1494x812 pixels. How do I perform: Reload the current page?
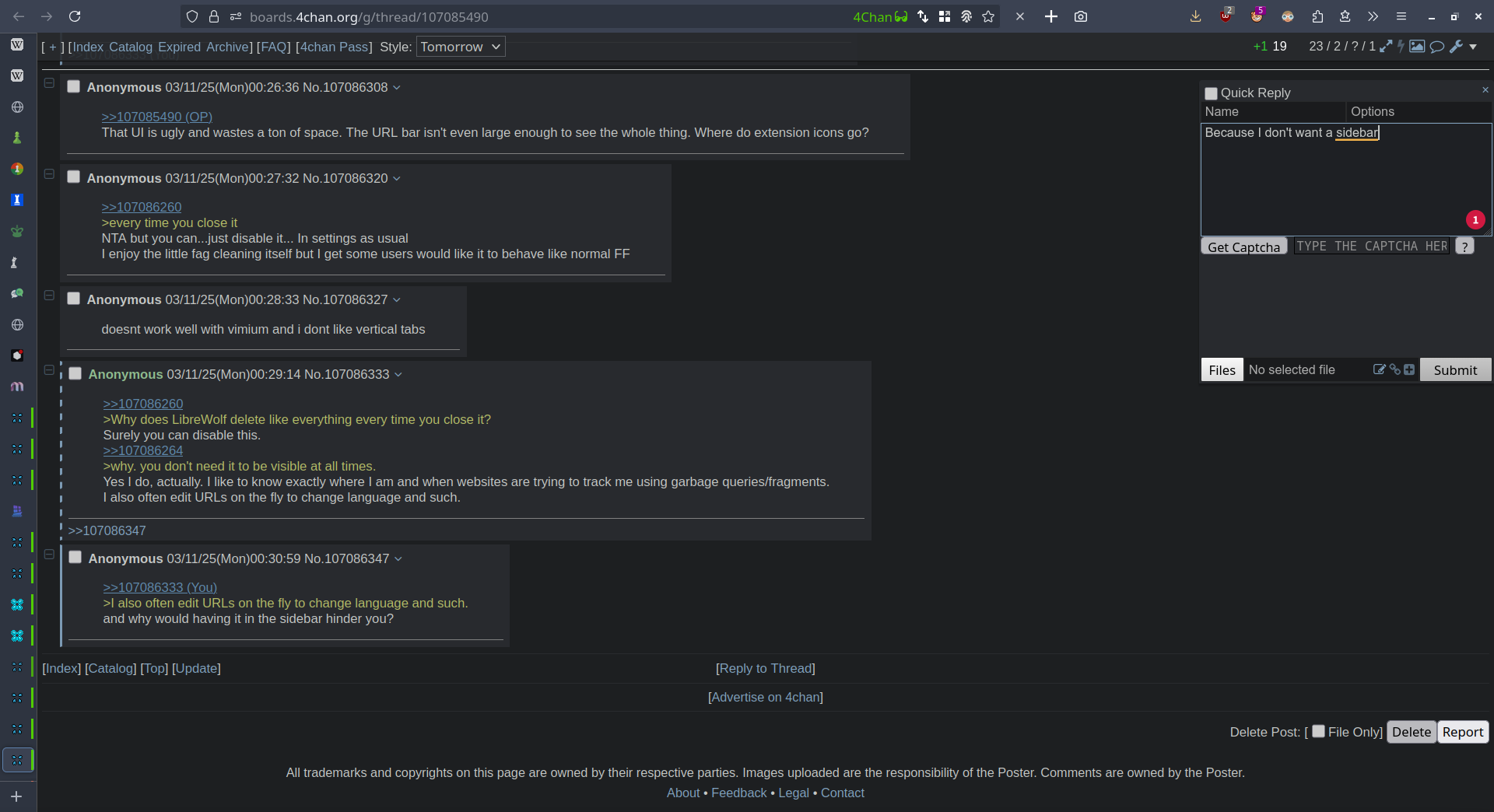(75, 16)
